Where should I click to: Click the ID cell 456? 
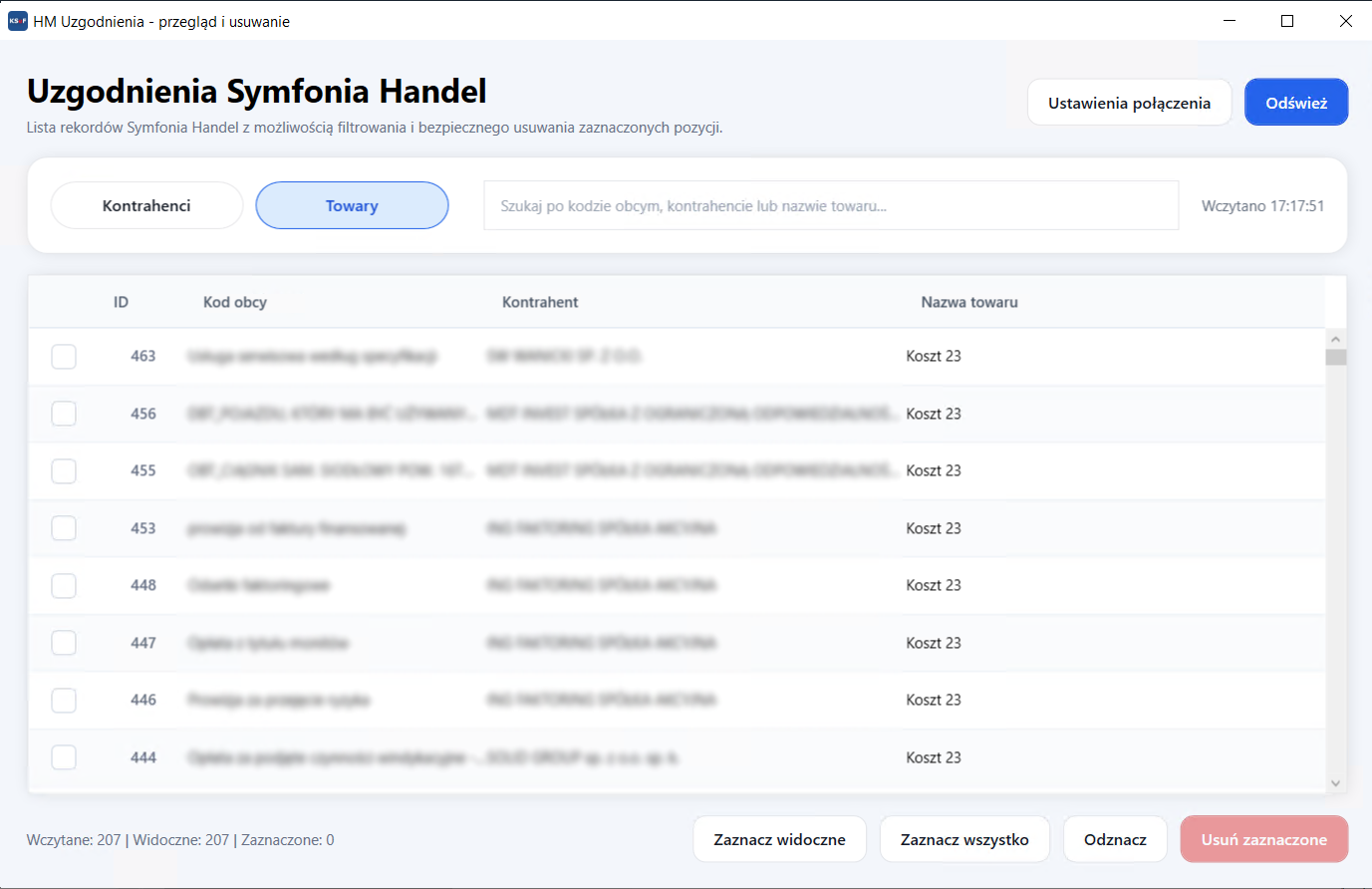click(x=143, y=414)
